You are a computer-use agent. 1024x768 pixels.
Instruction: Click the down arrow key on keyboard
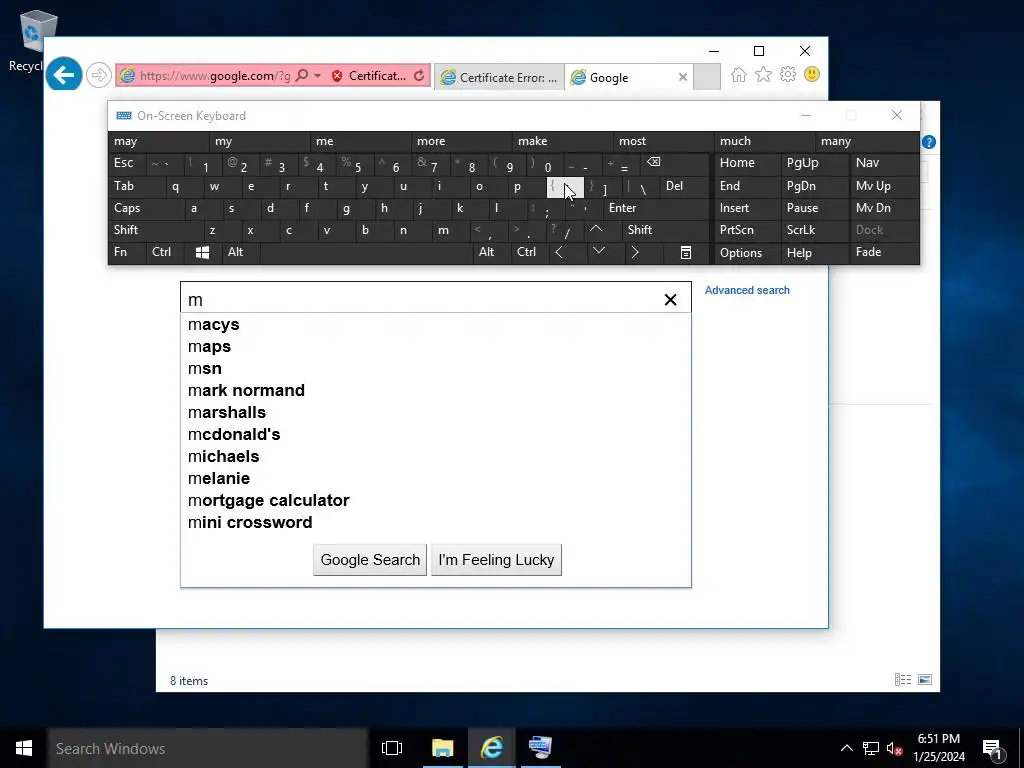(599, 251)
